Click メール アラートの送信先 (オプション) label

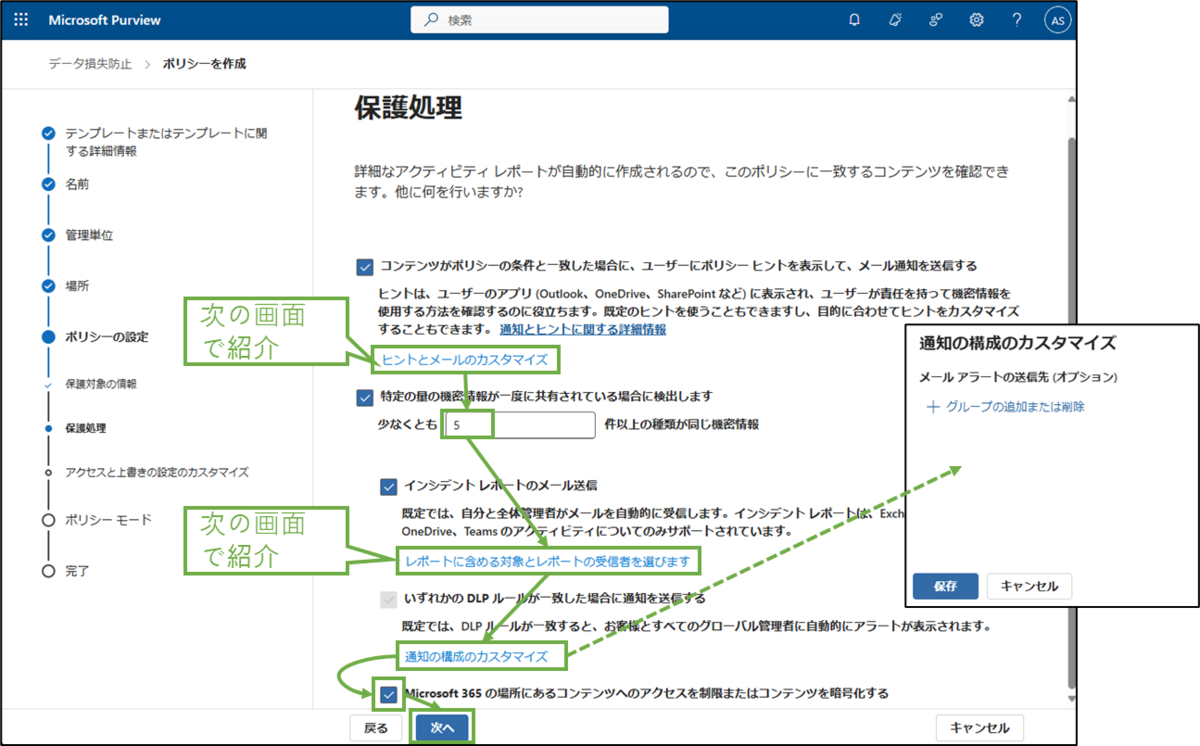tap(1018, 378)
